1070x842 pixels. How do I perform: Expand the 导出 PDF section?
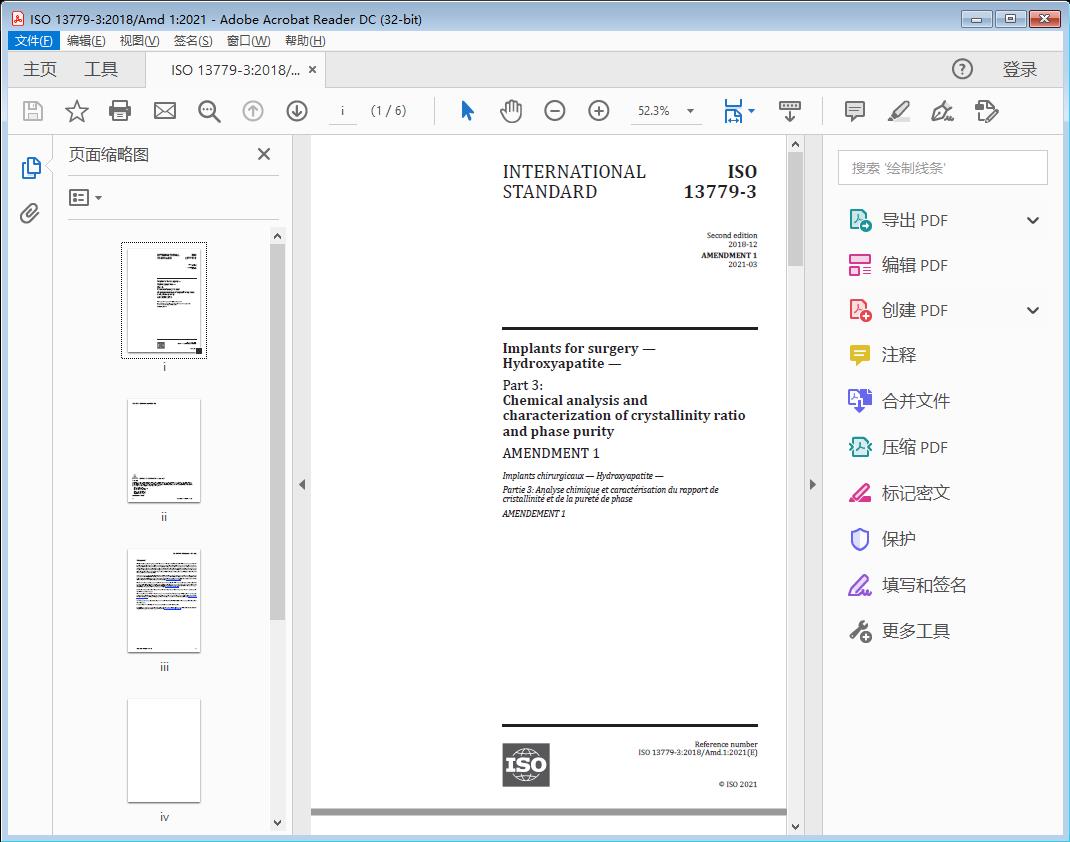[x=1033, y=221]
